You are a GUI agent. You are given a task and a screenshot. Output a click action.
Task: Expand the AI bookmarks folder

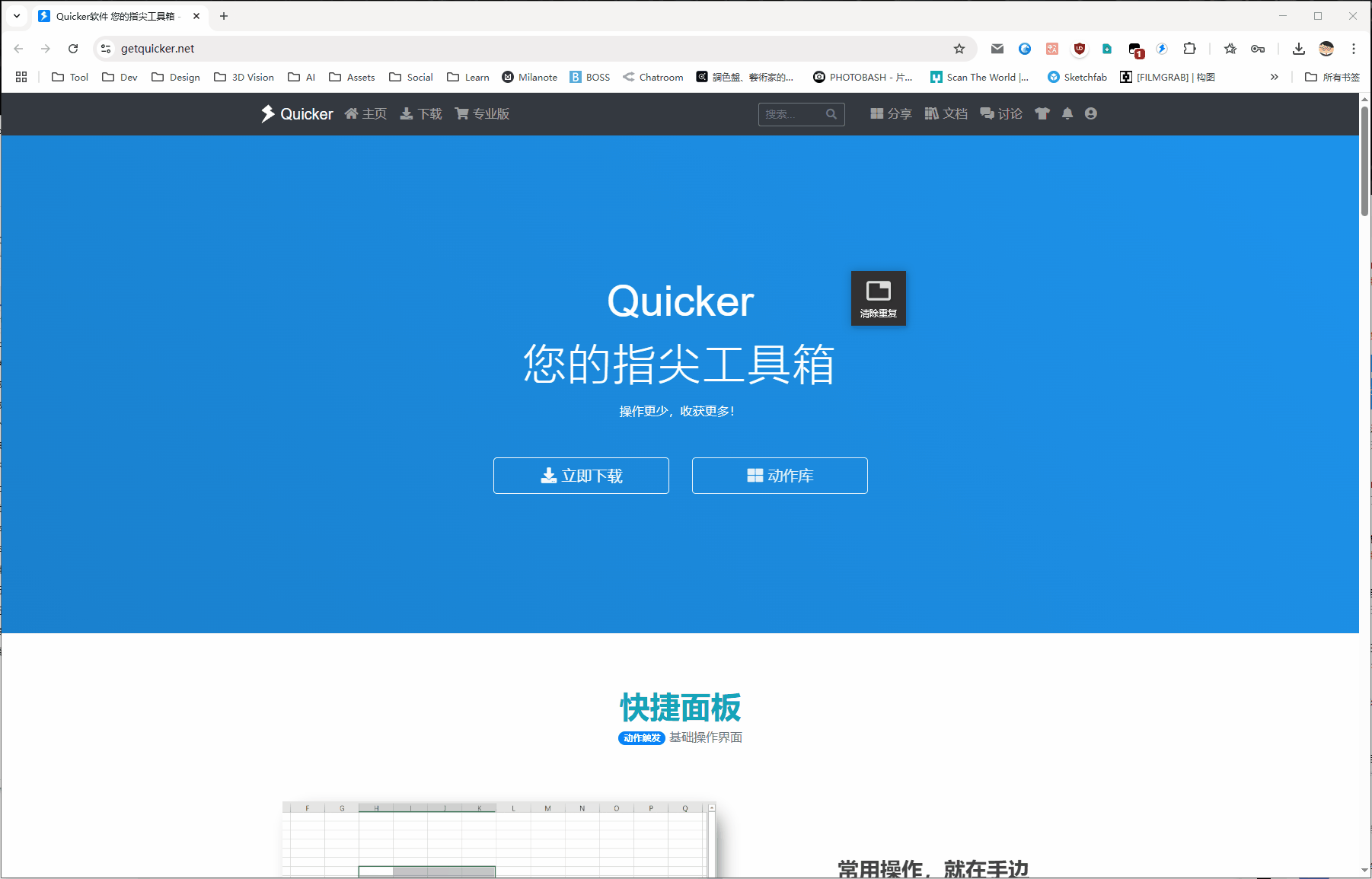point(302,77)
